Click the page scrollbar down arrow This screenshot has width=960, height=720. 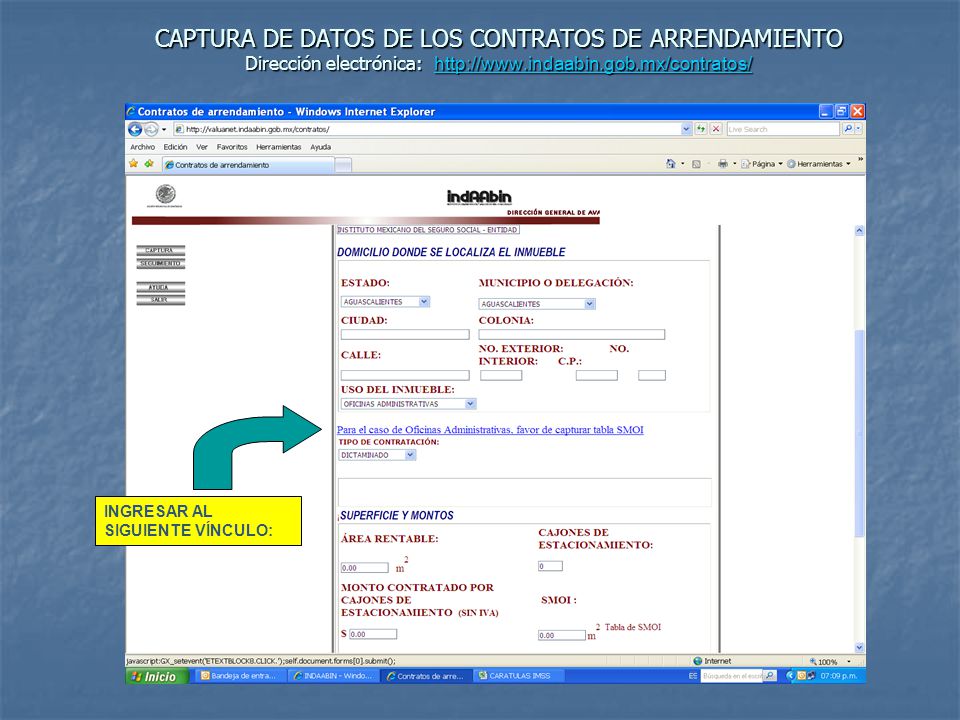[859, 647]
